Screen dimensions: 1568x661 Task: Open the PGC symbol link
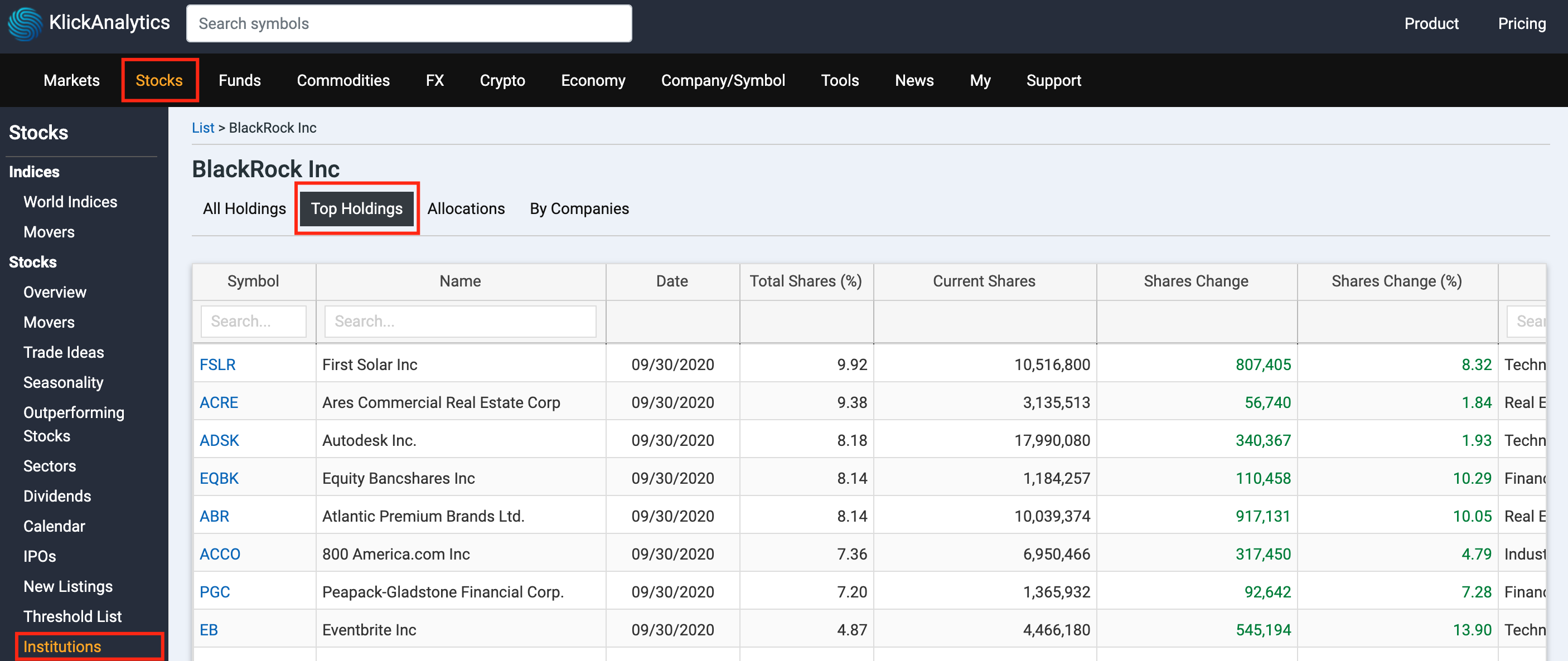(x=215, y=592)
